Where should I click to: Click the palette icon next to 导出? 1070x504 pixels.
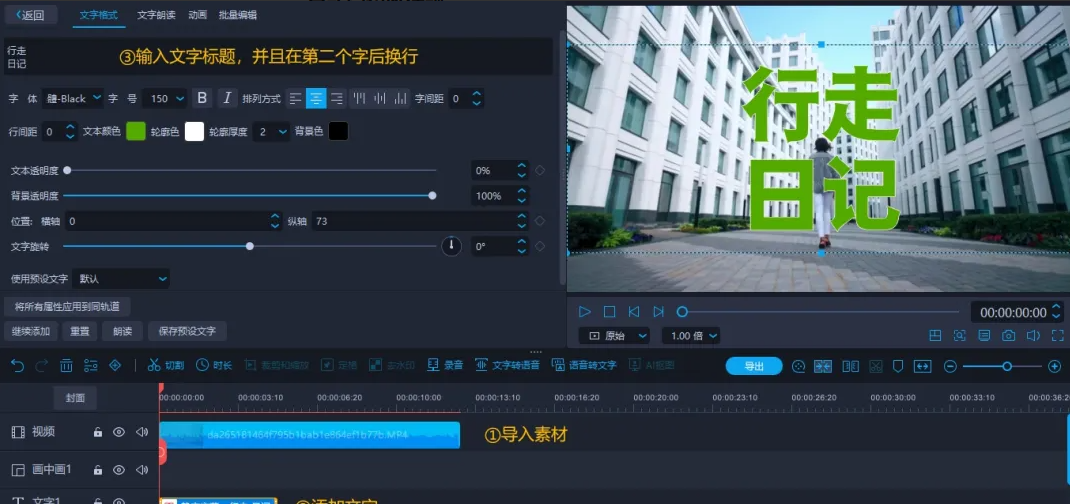coord(798,366)
